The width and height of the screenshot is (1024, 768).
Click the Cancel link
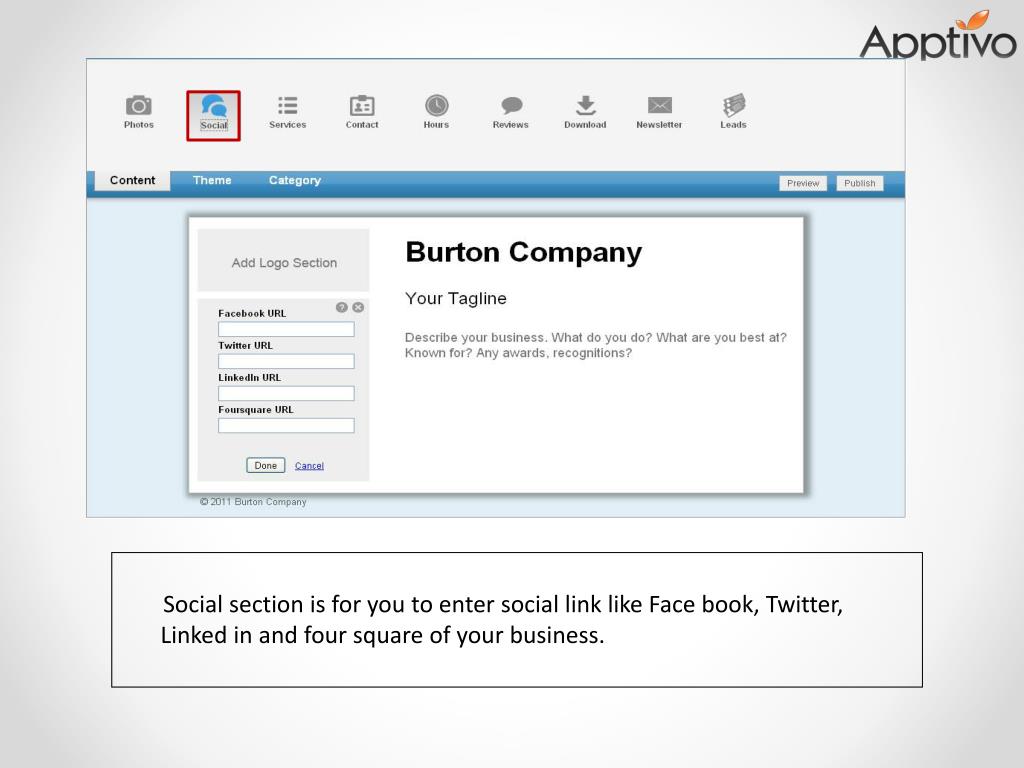click(x=309, y=466)
